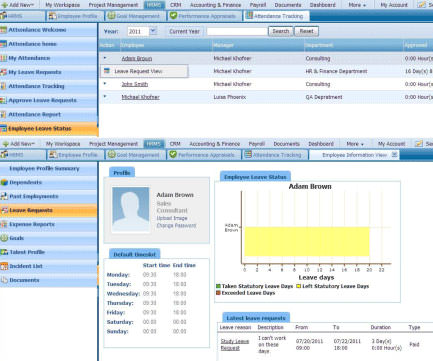Click the Leave Requests sidebar icon

tap(4, 210)
